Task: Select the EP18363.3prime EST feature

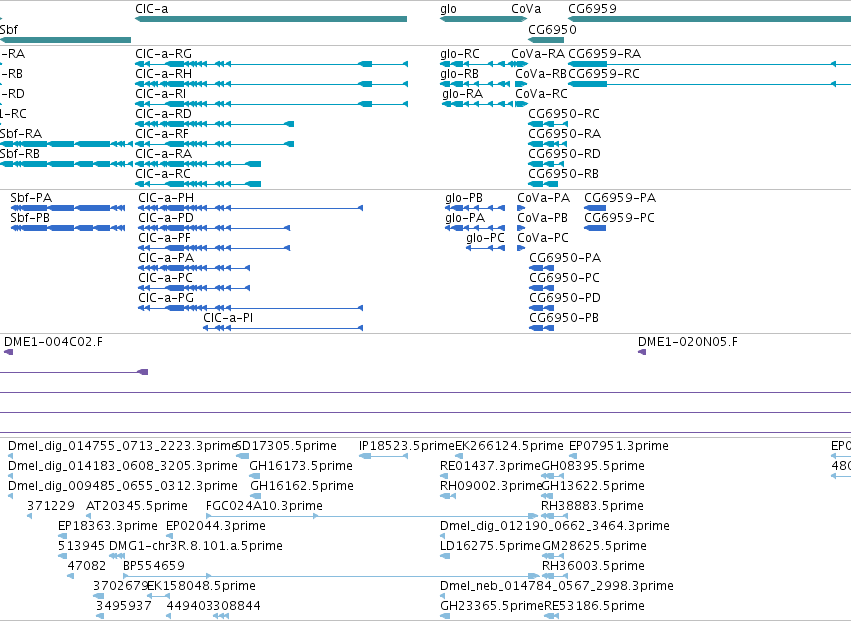Action: [x=62, y=536]
